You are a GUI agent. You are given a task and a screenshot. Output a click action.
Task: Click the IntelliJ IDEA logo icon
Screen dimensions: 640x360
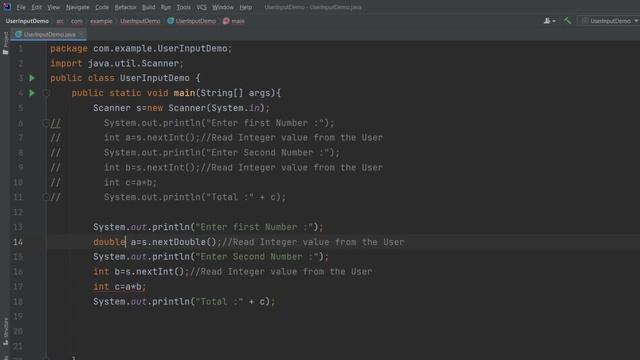7,7
